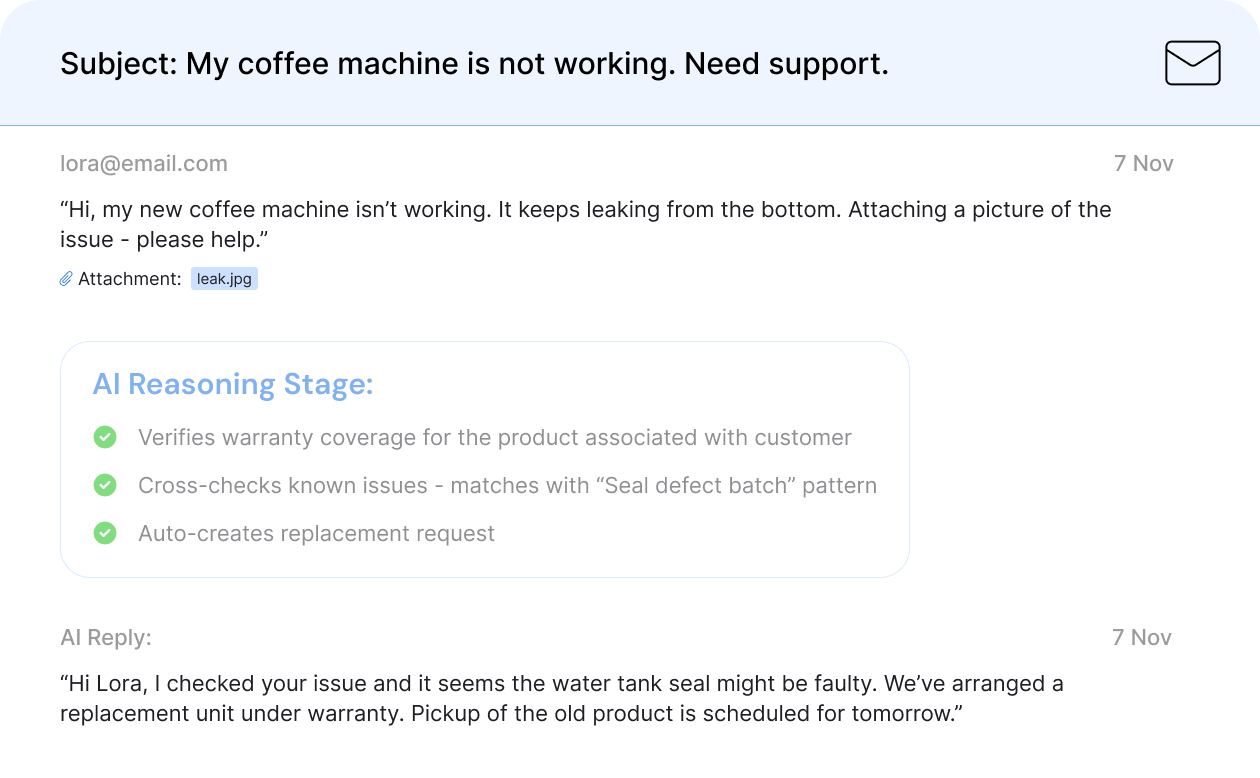Select the Auto-creates replacement request step text
Screen dimensions: 1260x778
pyautogui.click(x=316, y=533)
